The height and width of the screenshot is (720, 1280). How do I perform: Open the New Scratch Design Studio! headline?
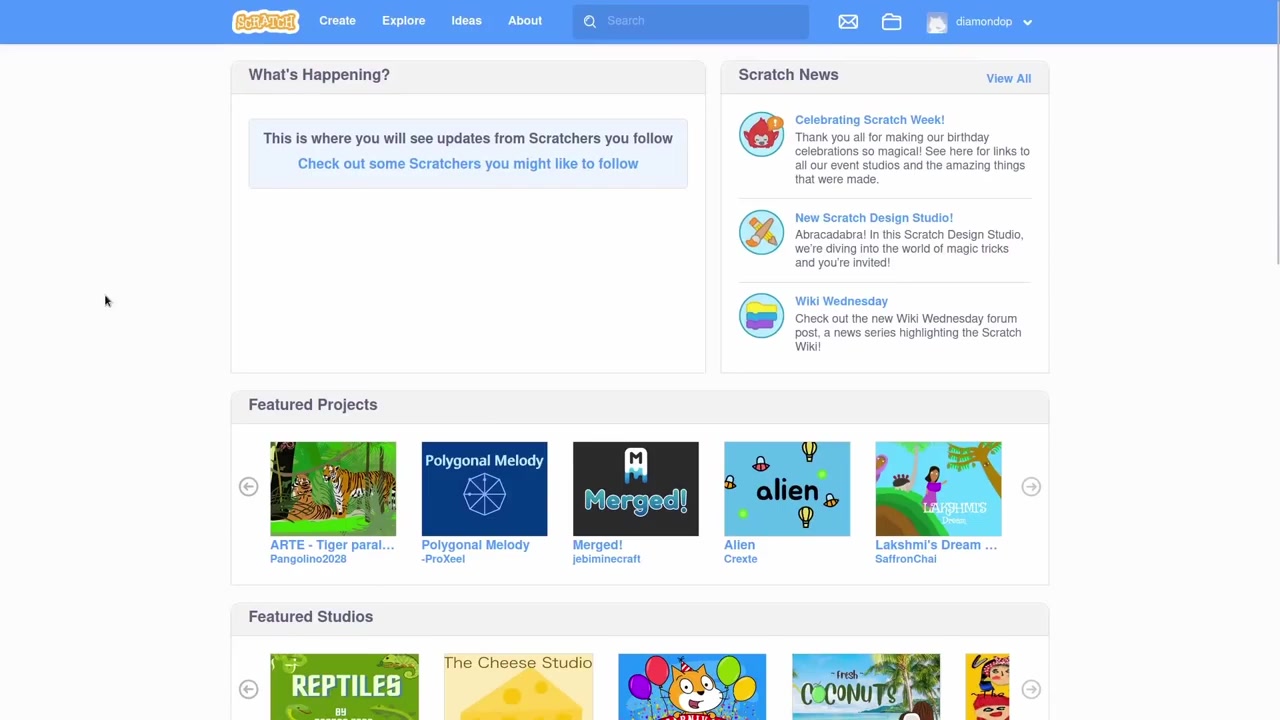(x=874, y=218)
